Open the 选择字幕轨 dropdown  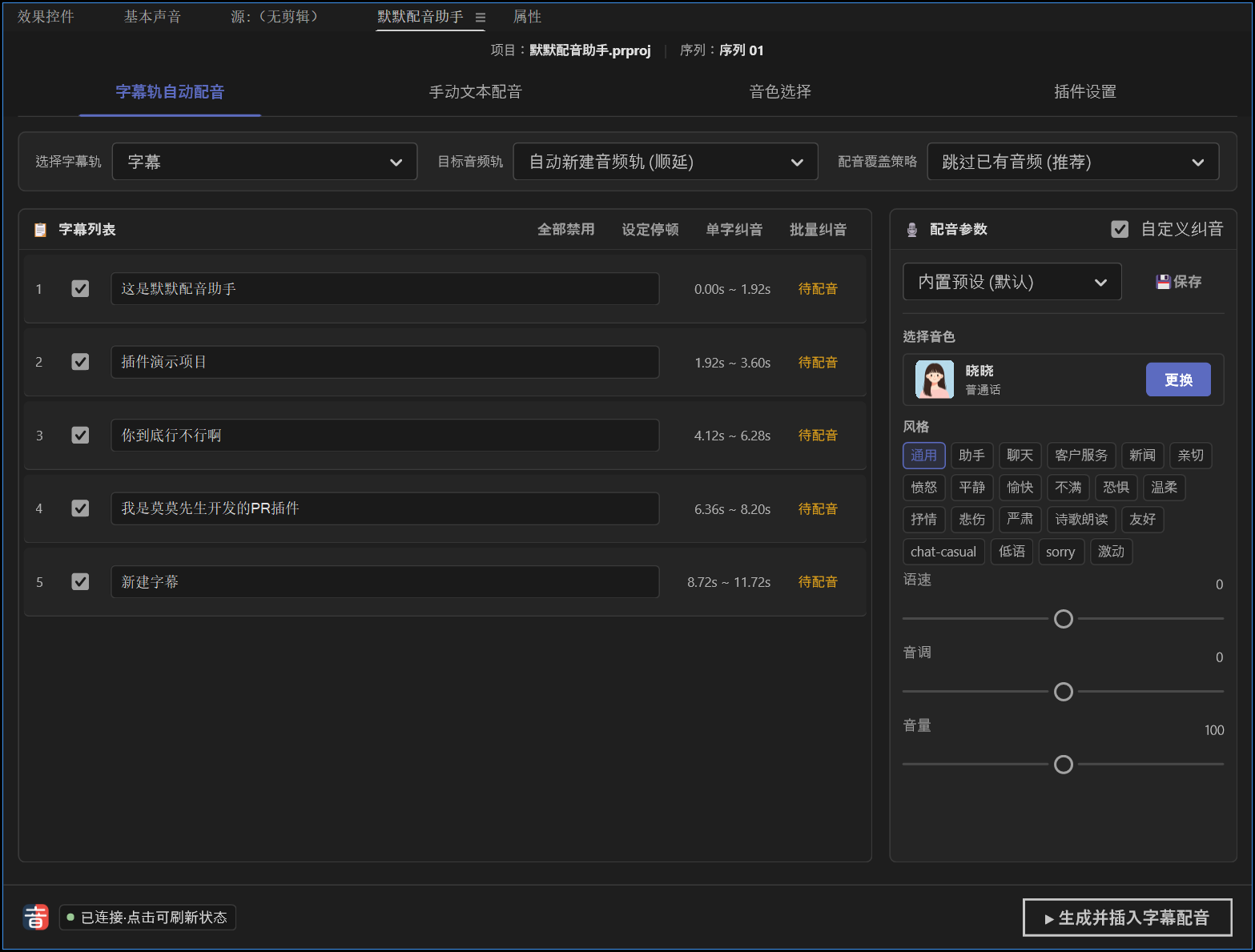pyautogui.click(x=264, y=162)
